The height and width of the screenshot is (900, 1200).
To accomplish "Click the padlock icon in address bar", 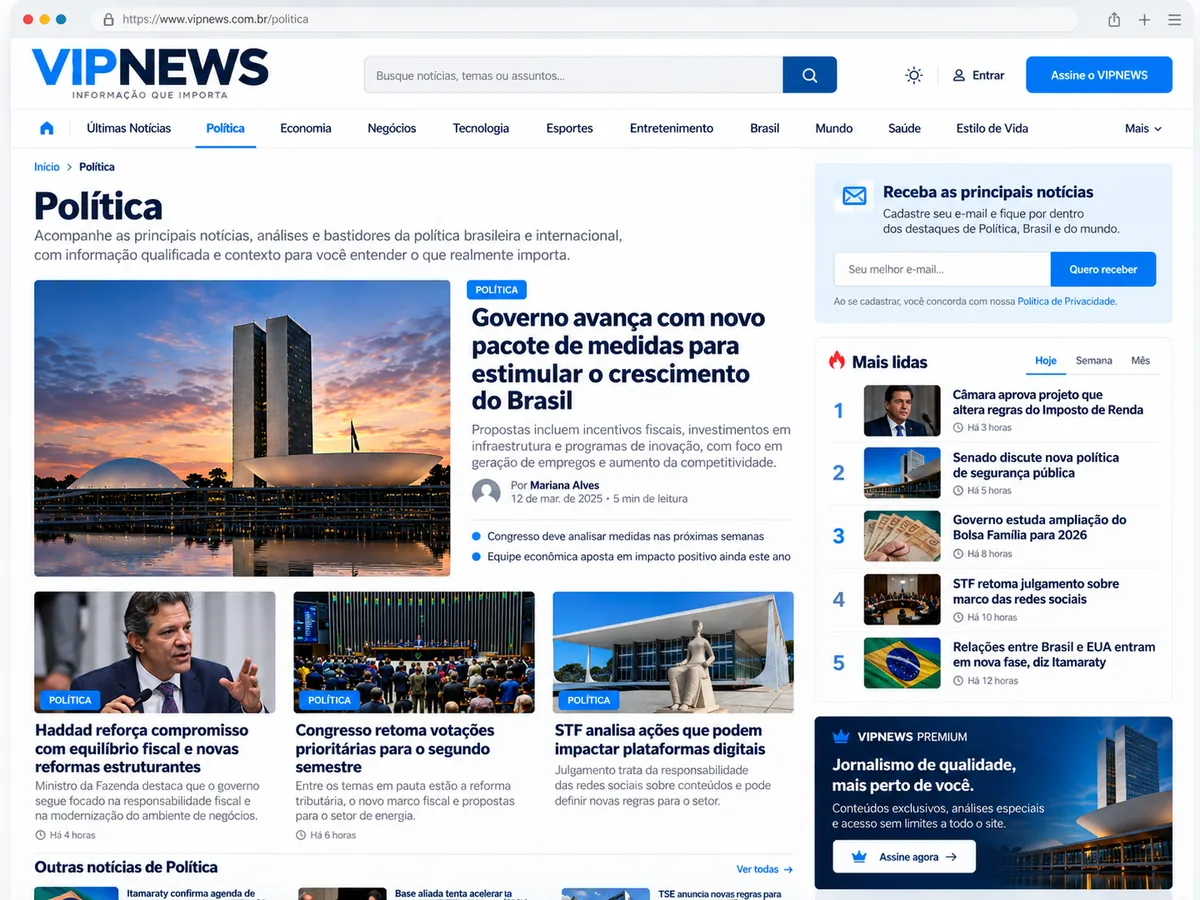I will pyautogui.click(x=108, y=19).
